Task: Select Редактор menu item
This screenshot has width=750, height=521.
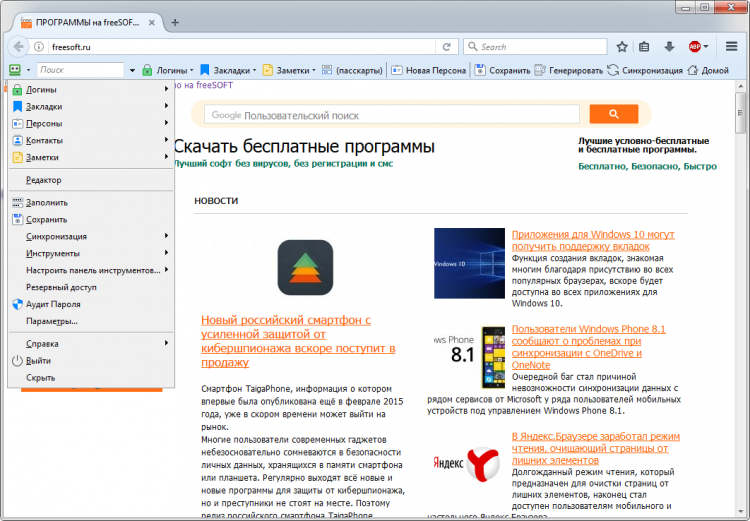Action: tap(91, 180)
